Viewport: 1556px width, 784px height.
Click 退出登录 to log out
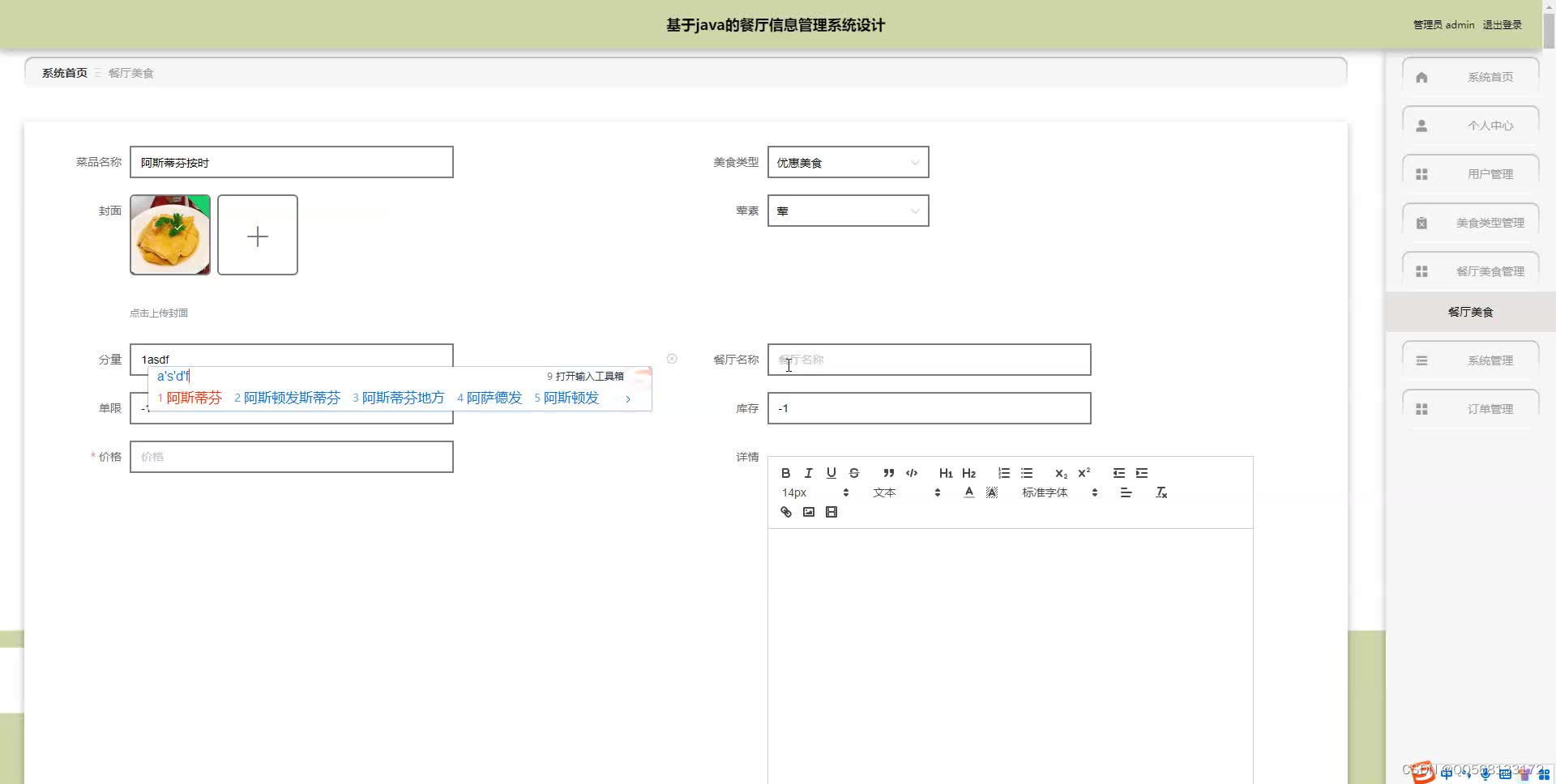[1503, 25]
